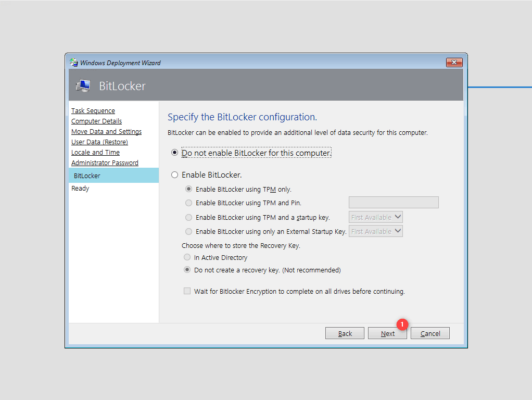Click the BitLocker header computer icon
532x400 pixels.
coord(83,86)
